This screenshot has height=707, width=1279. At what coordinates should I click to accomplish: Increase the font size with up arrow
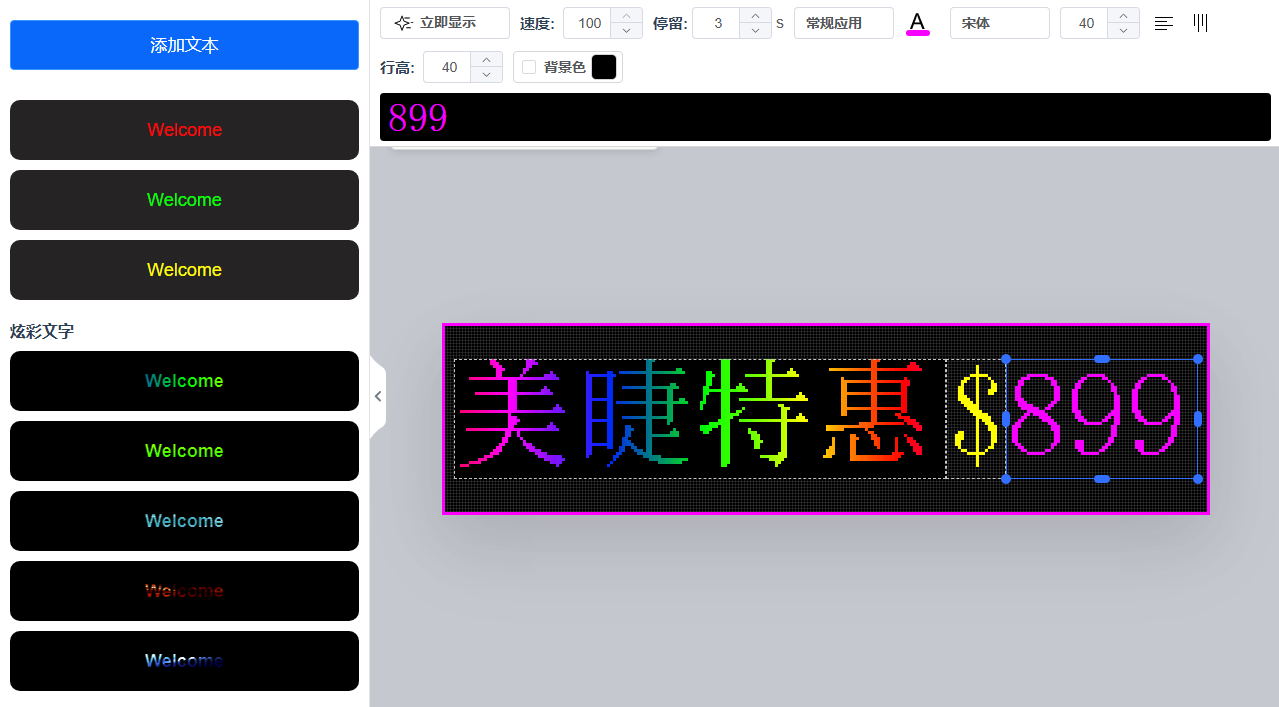tap(1123, 16)
